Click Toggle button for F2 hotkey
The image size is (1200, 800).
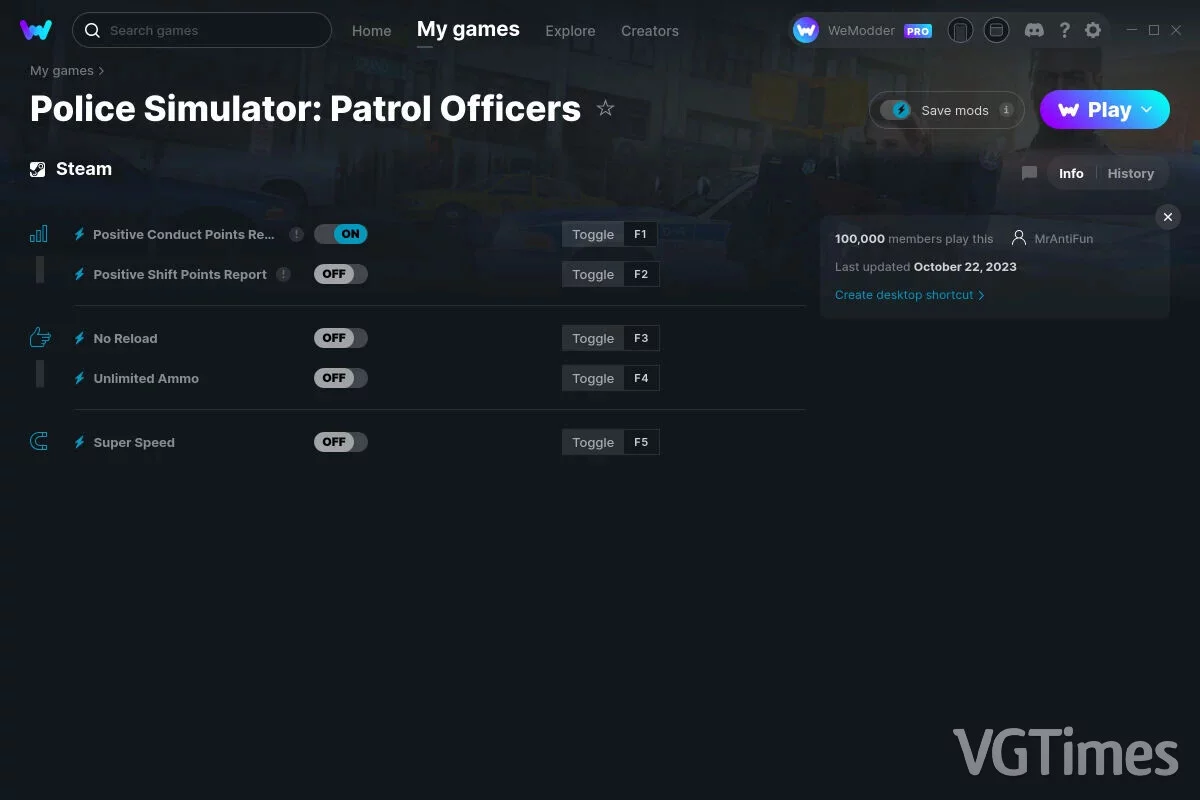(593, 274)
